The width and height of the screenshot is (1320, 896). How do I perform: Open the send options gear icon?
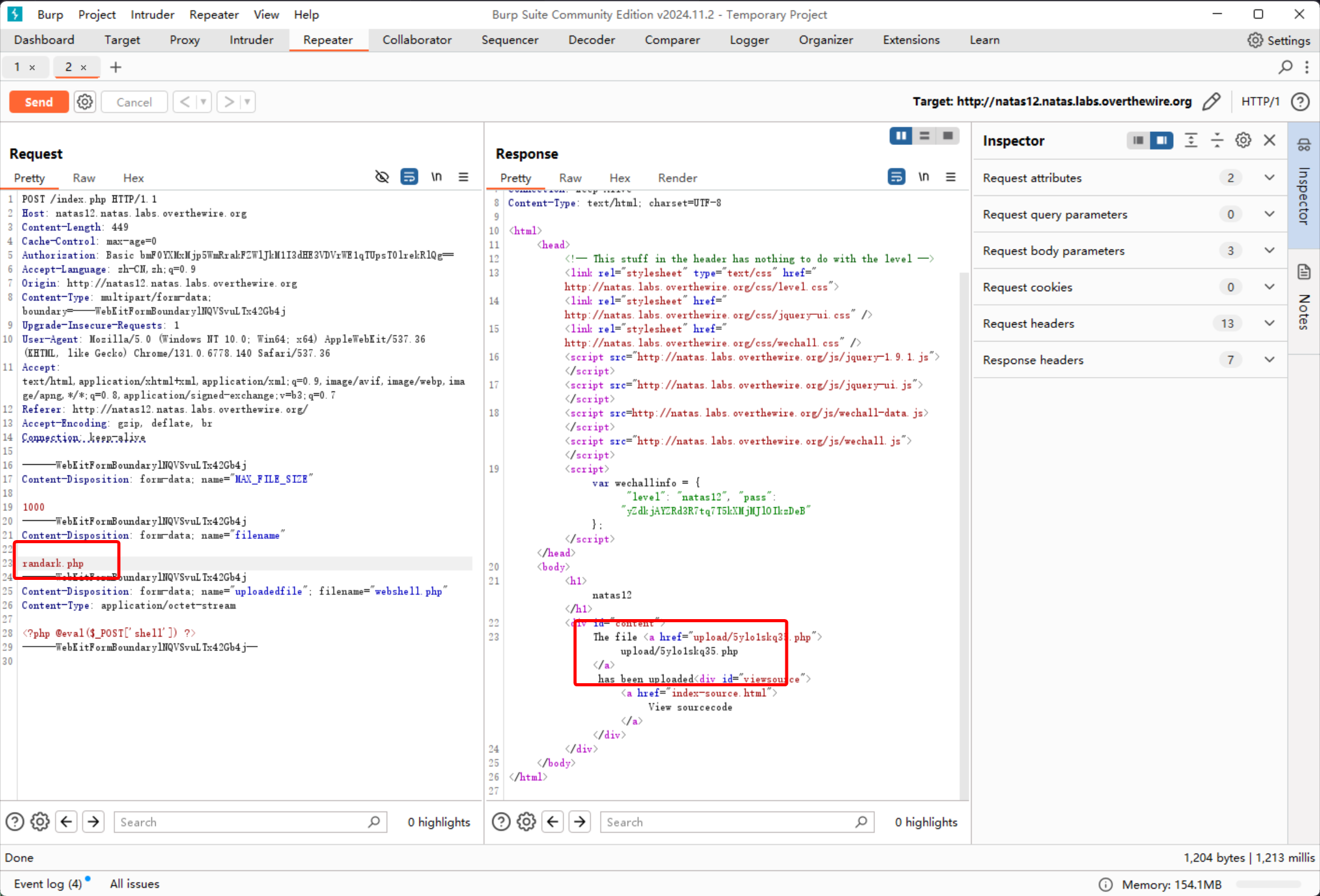[85, 102]
